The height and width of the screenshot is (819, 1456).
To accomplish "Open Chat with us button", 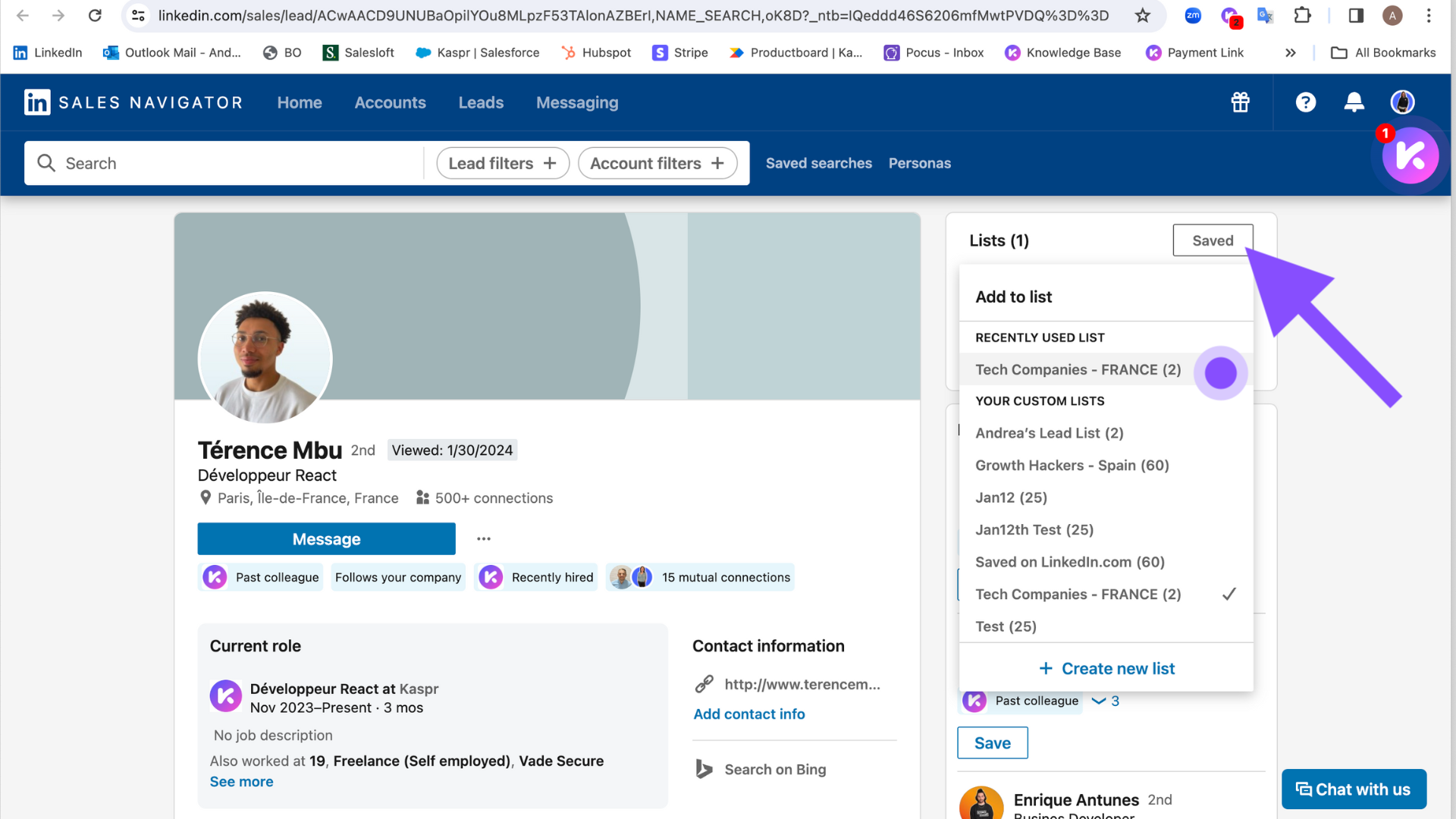I will (x=1354, y=789).
